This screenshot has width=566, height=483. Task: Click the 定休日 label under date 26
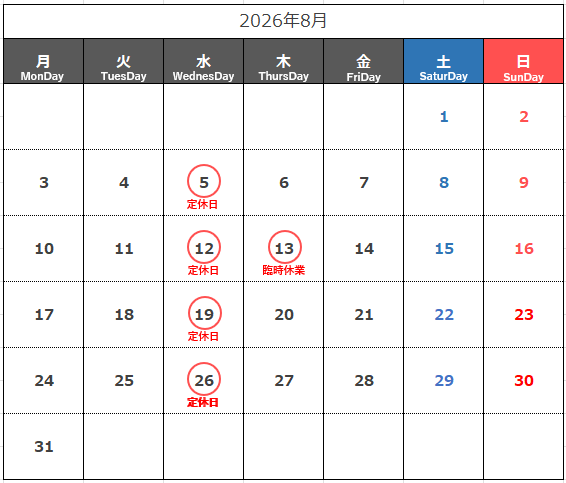(203, 402)
